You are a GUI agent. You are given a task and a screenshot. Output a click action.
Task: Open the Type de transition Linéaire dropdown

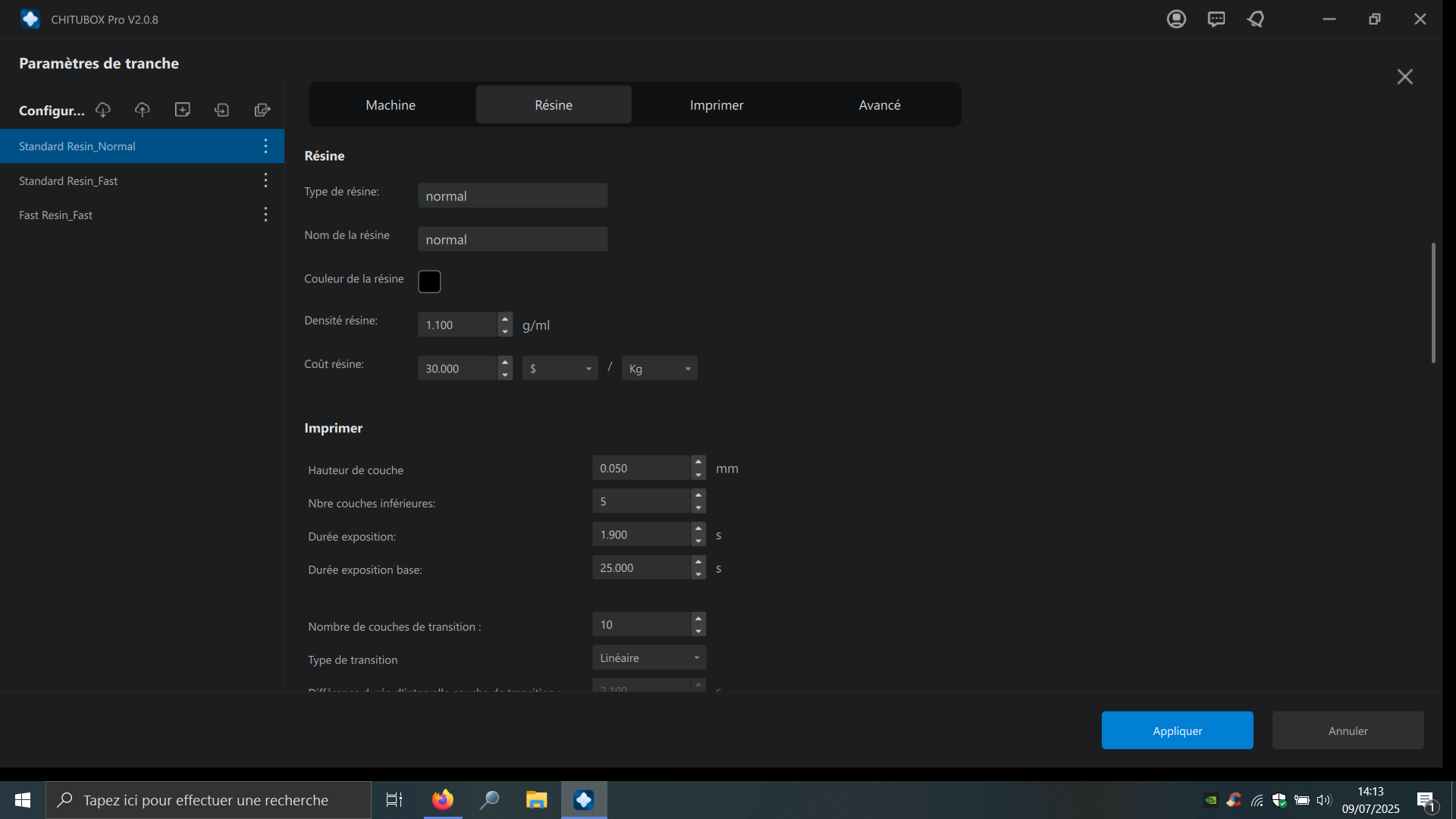pyautogui.click(x=649, y=657)
